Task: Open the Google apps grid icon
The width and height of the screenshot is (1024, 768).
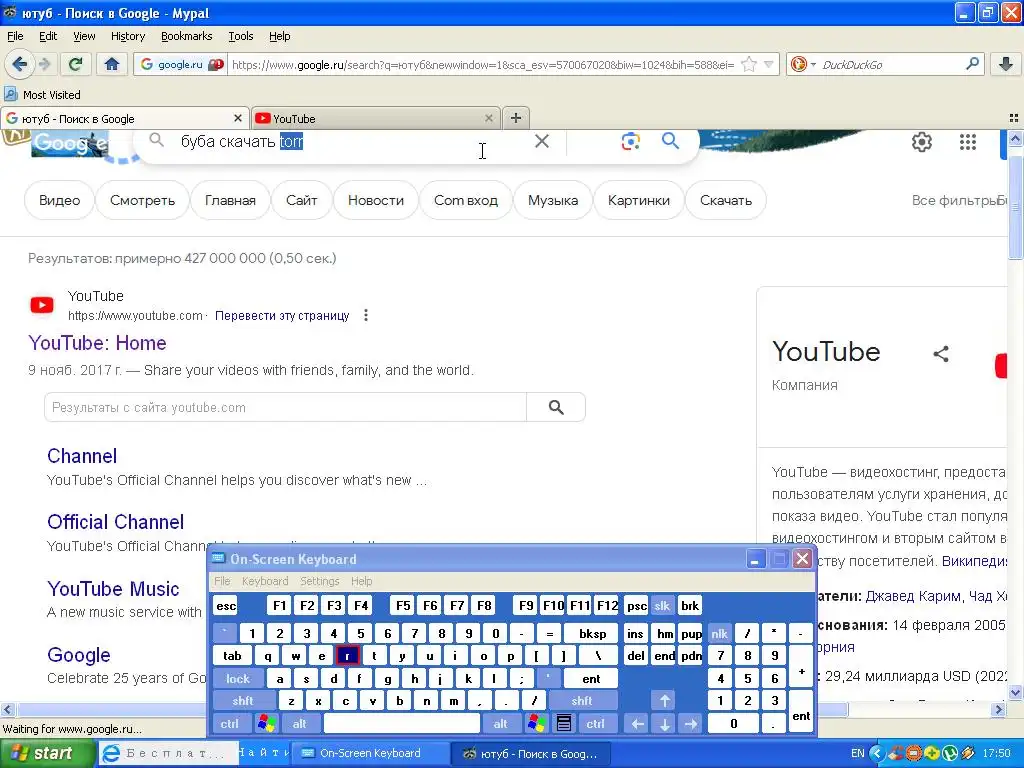Action: pos(968,142)
